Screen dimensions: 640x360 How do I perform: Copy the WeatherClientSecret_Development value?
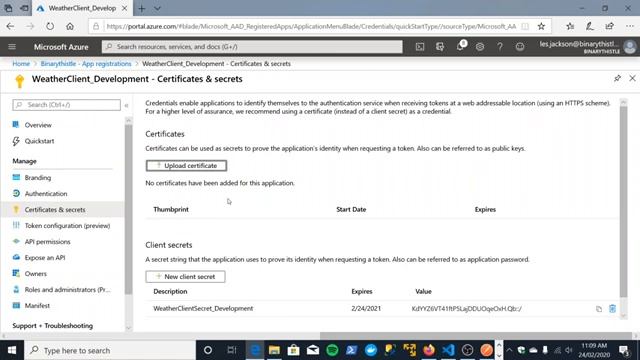pyautogui.click(x=598, y=309)
